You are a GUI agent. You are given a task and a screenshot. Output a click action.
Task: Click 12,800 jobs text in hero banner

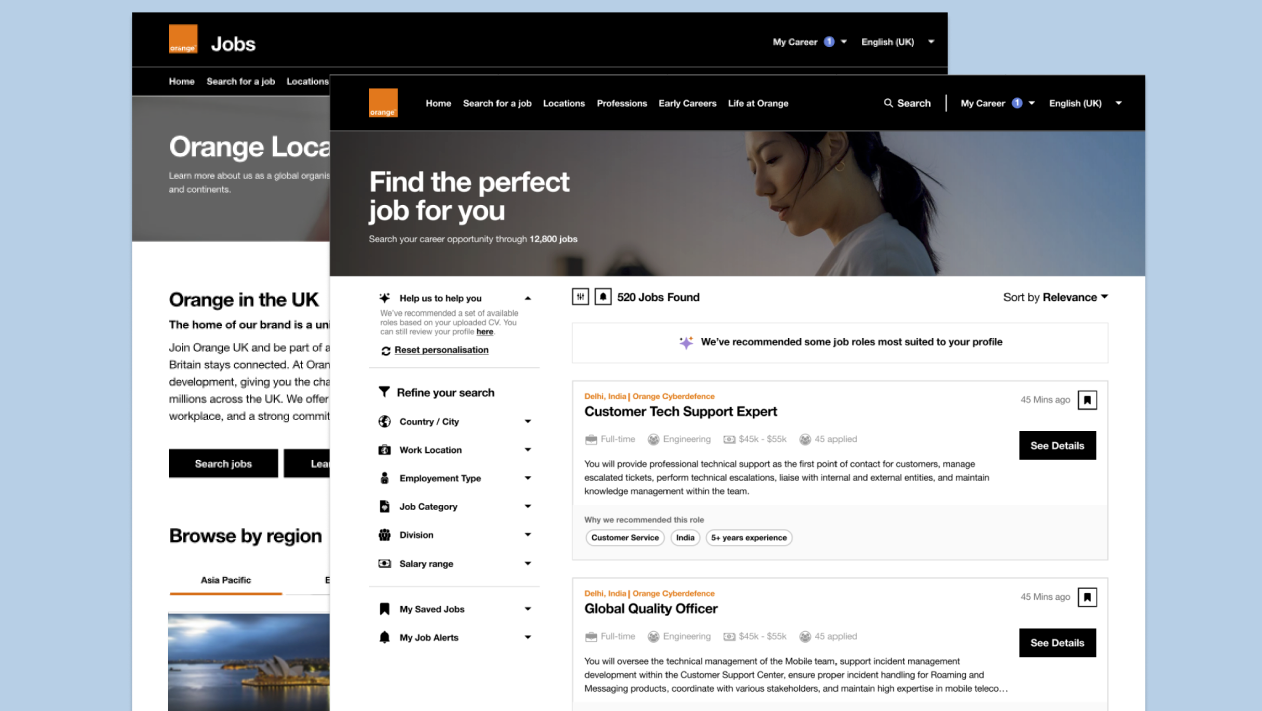click(x=553, y=239)
